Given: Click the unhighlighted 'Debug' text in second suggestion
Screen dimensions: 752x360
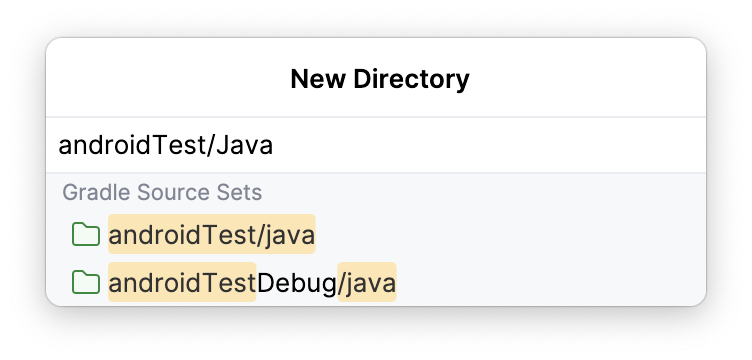Looking at the screenshot, I should (x=296, y=283).
